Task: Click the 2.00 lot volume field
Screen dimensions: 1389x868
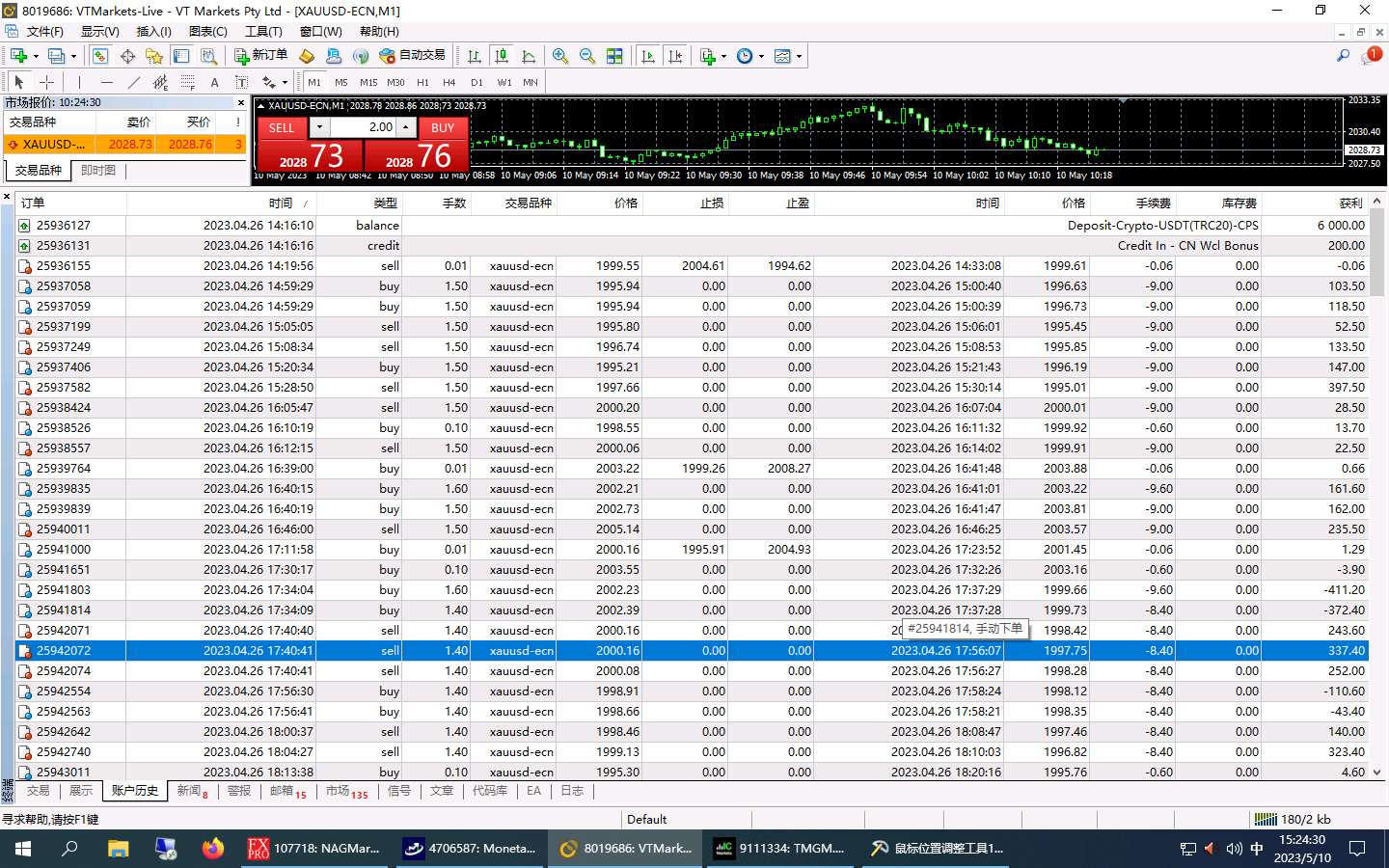Action: (364, 127)
